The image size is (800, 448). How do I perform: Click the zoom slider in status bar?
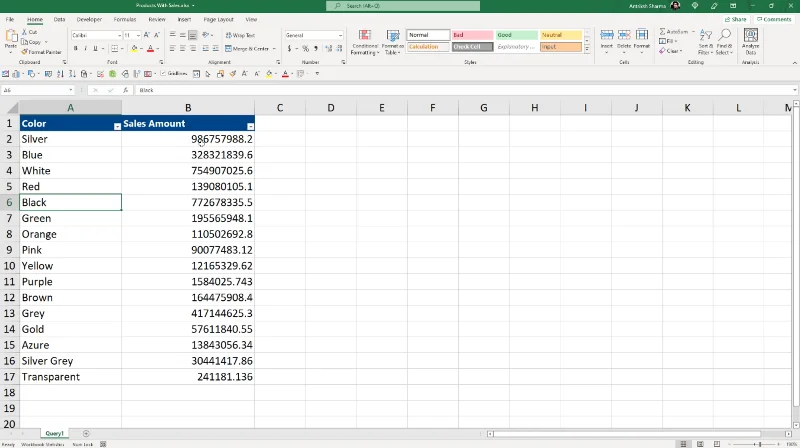pos(760,444)
